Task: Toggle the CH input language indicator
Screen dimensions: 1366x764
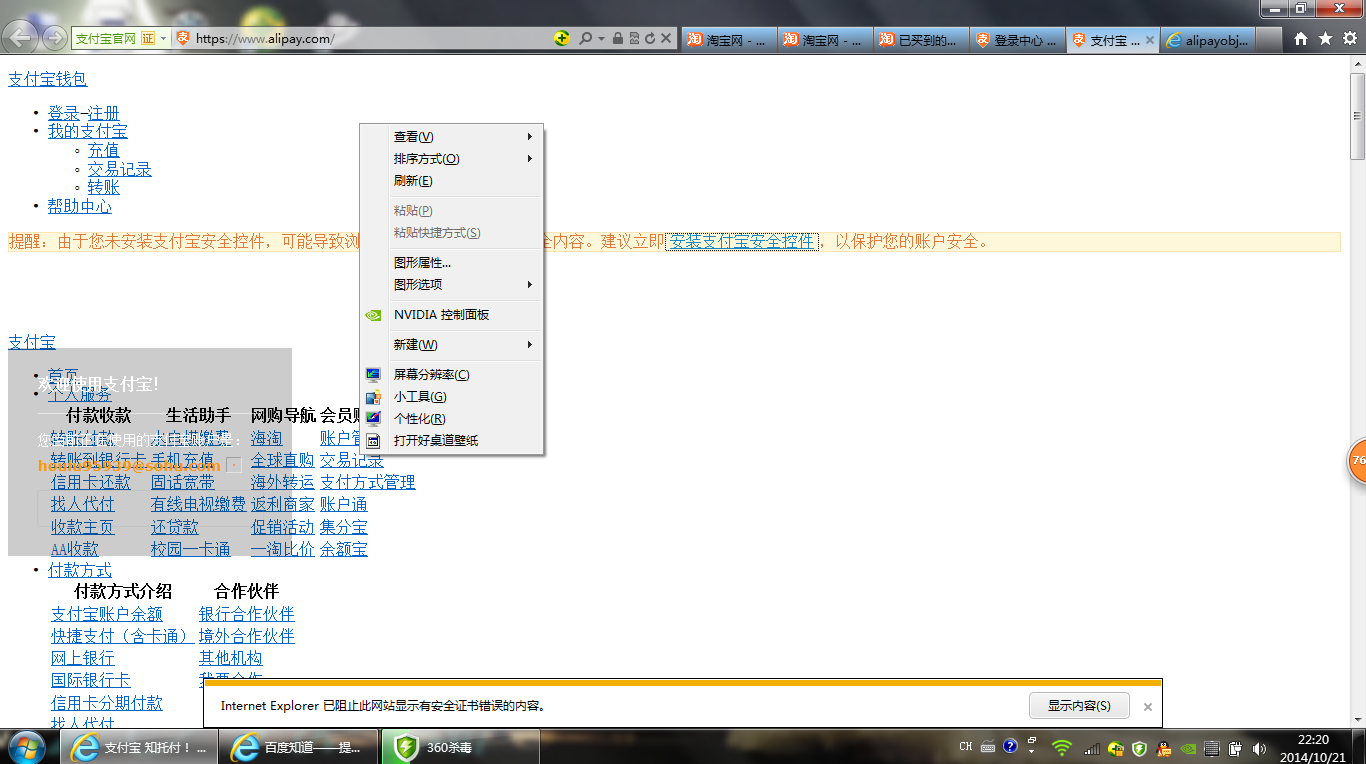Action: 964,746
